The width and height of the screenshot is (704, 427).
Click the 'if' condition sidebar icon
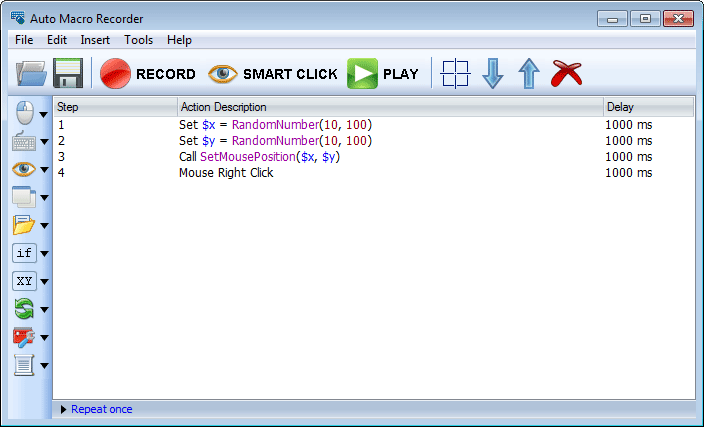24,253
